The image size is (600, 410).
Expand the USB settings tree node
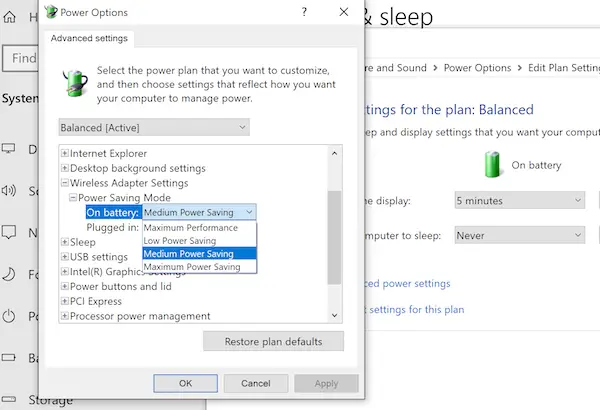(x=65, y=257)
